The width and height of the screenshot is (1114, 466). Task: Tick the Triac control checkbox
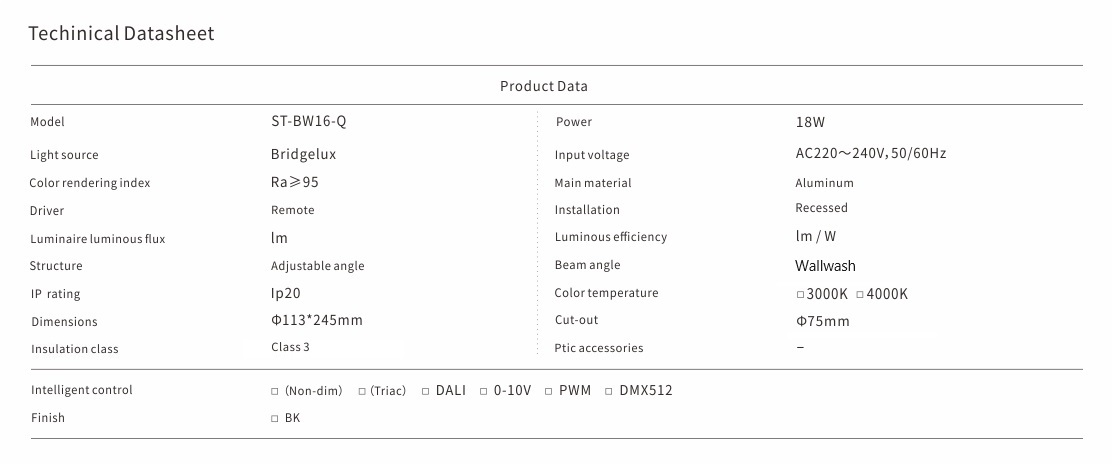click(362, 391)
